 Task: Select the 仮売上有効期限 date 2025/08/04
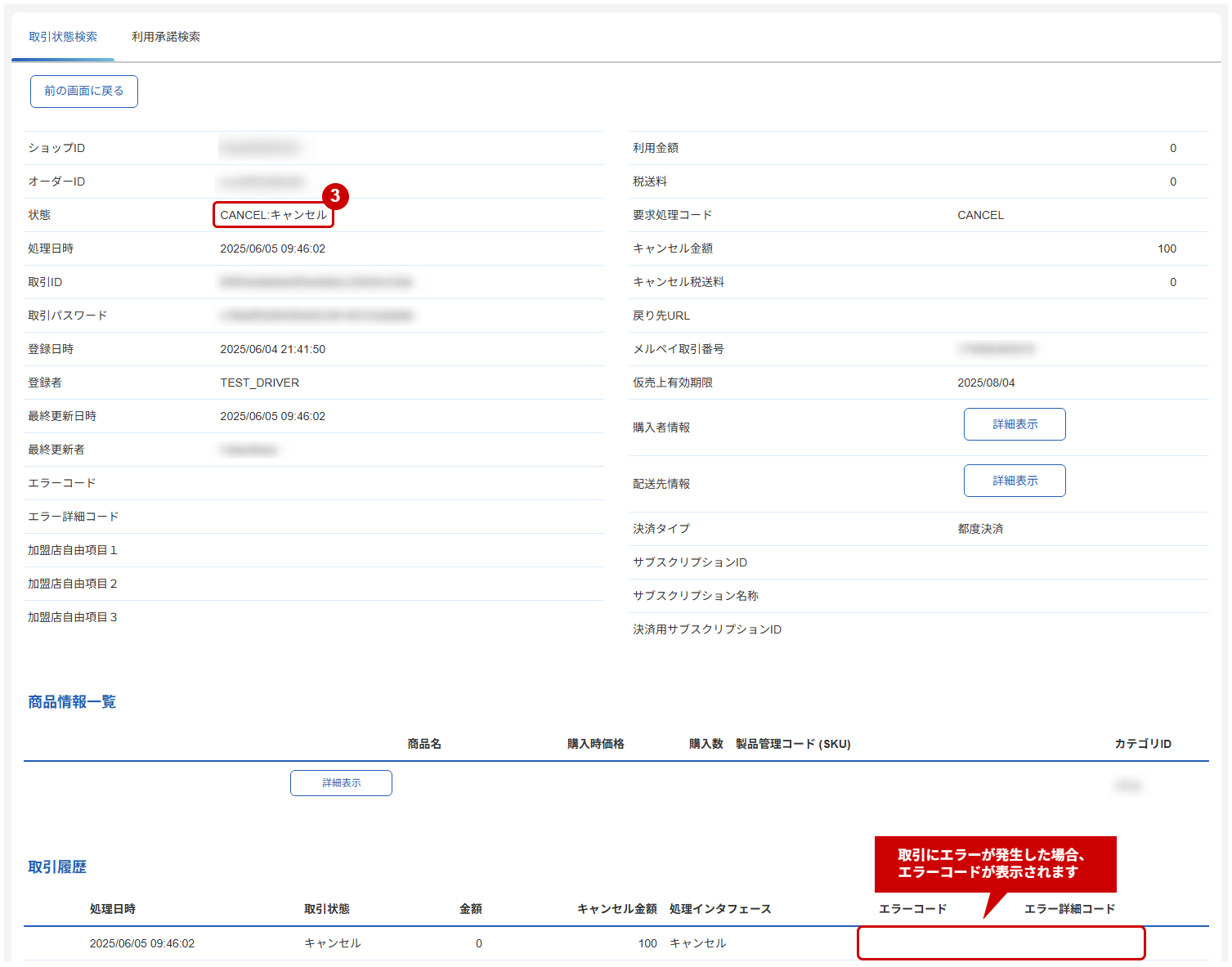click(x=986, y=383)
